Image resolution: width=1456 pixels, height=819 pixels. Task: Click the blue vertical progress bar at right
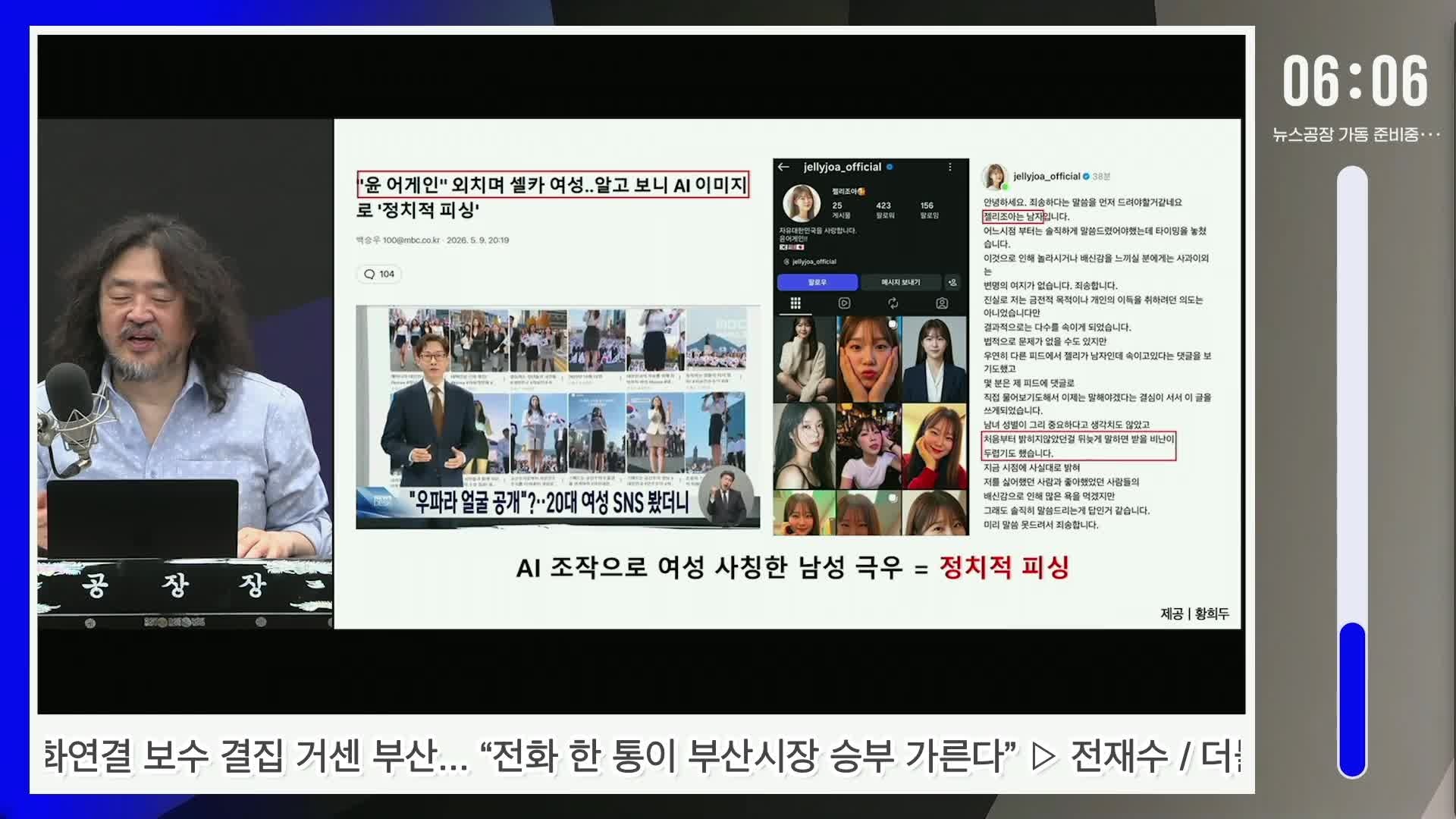pos(1352,699)
